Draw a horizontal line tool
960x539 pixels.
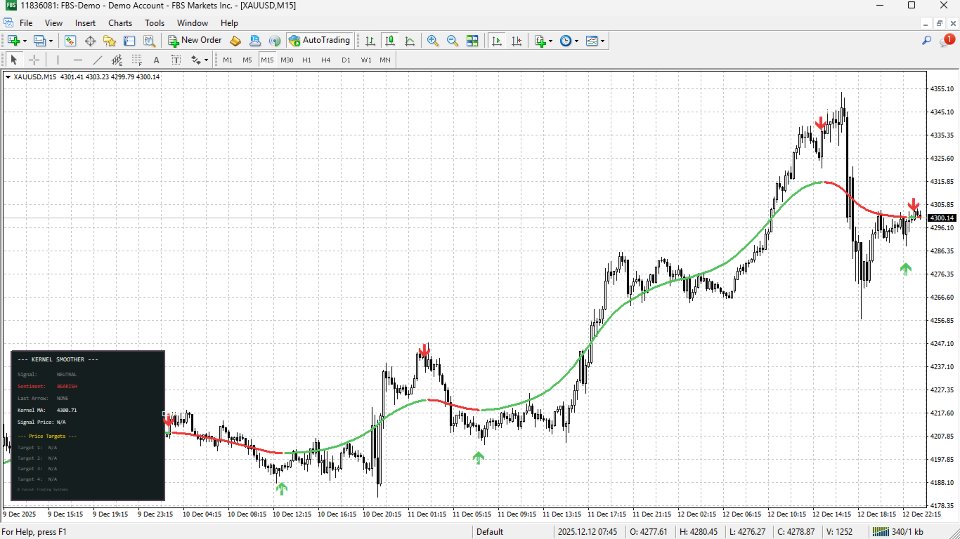click(x=78, y=60)
